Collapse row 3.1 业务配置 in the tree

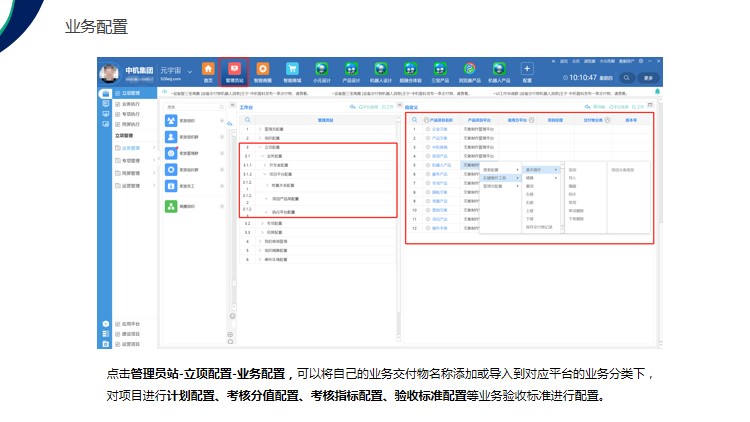[263, 156]
